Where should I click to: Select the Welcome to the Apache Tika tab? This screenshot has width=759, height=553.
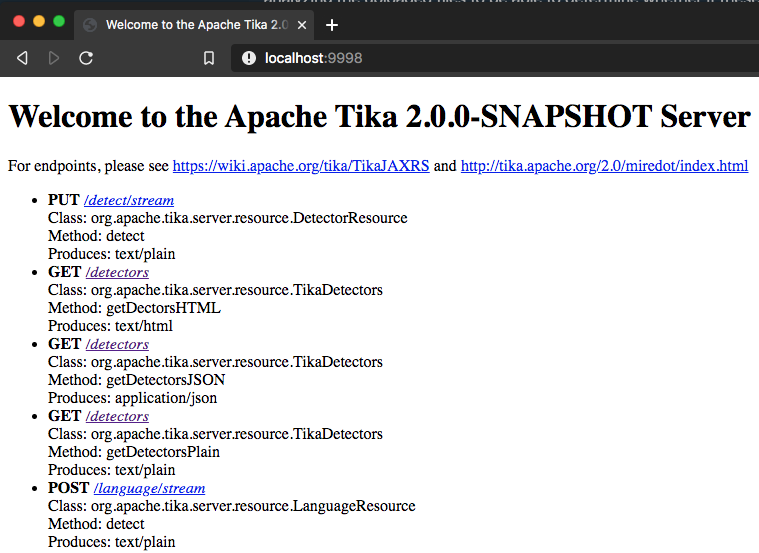tap(194, 25)
